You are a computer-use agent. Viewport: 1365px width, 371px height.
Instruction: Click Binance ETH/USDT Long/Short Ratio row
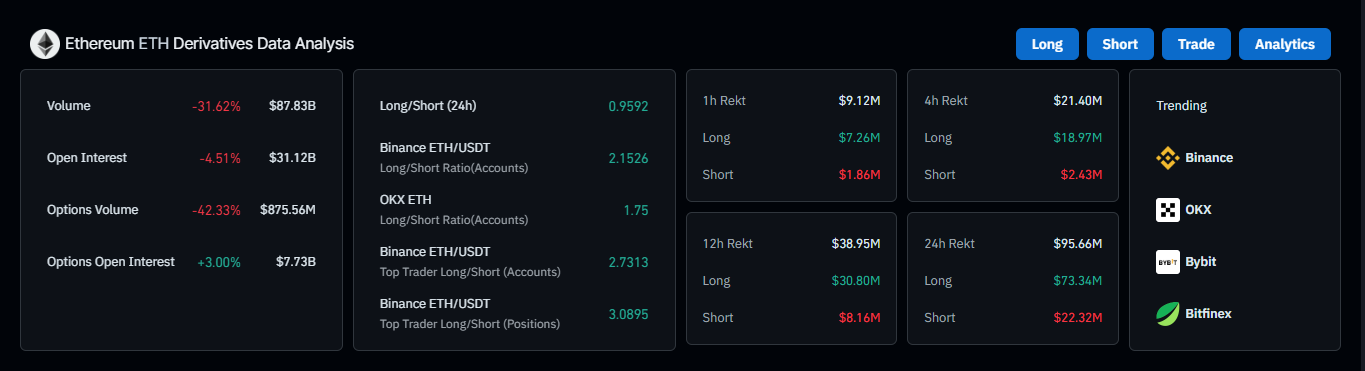click(514, 157)
